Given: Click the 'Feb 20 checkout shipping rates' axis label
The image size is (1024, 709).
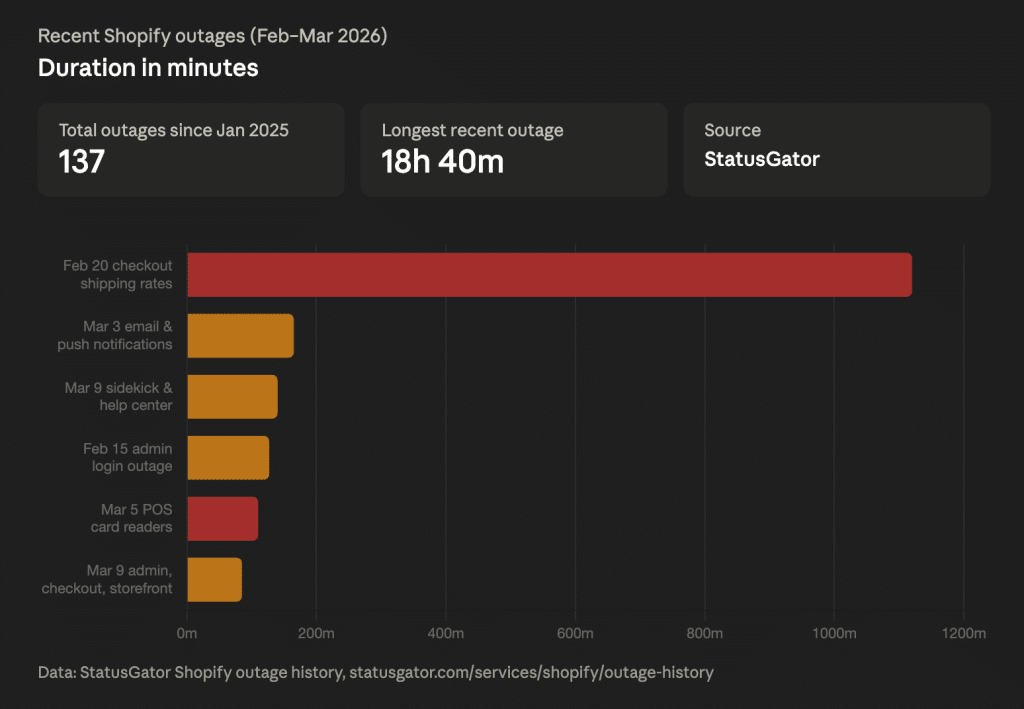Looking at the screenshot, I should 118,275.
